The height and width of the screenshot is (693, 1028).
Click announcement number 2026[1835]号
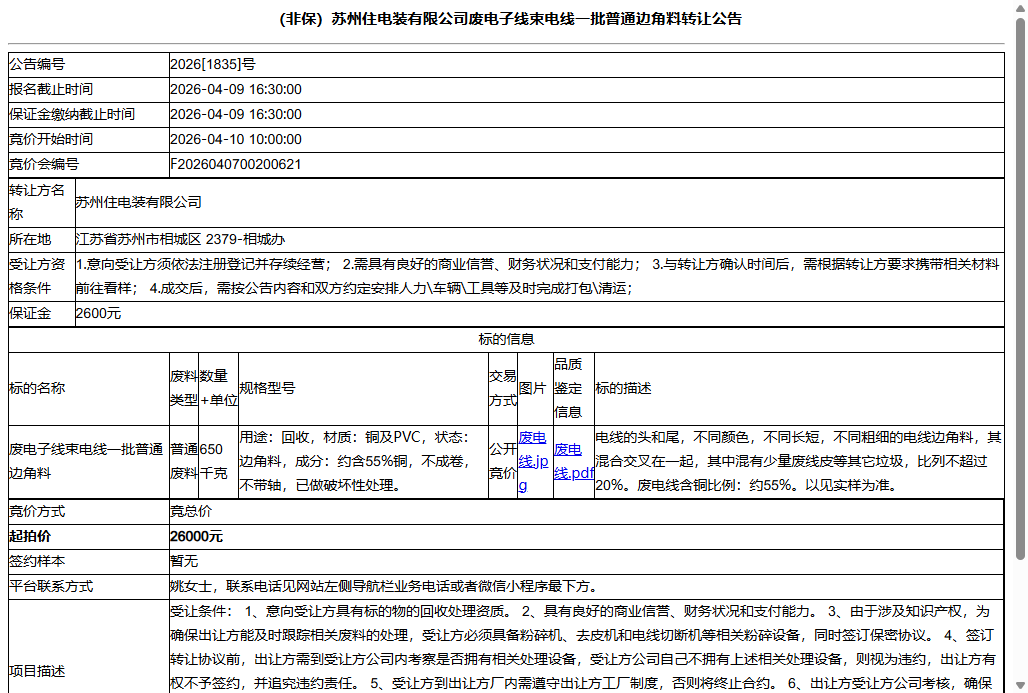pyautogui.click(x=213, y=64)
